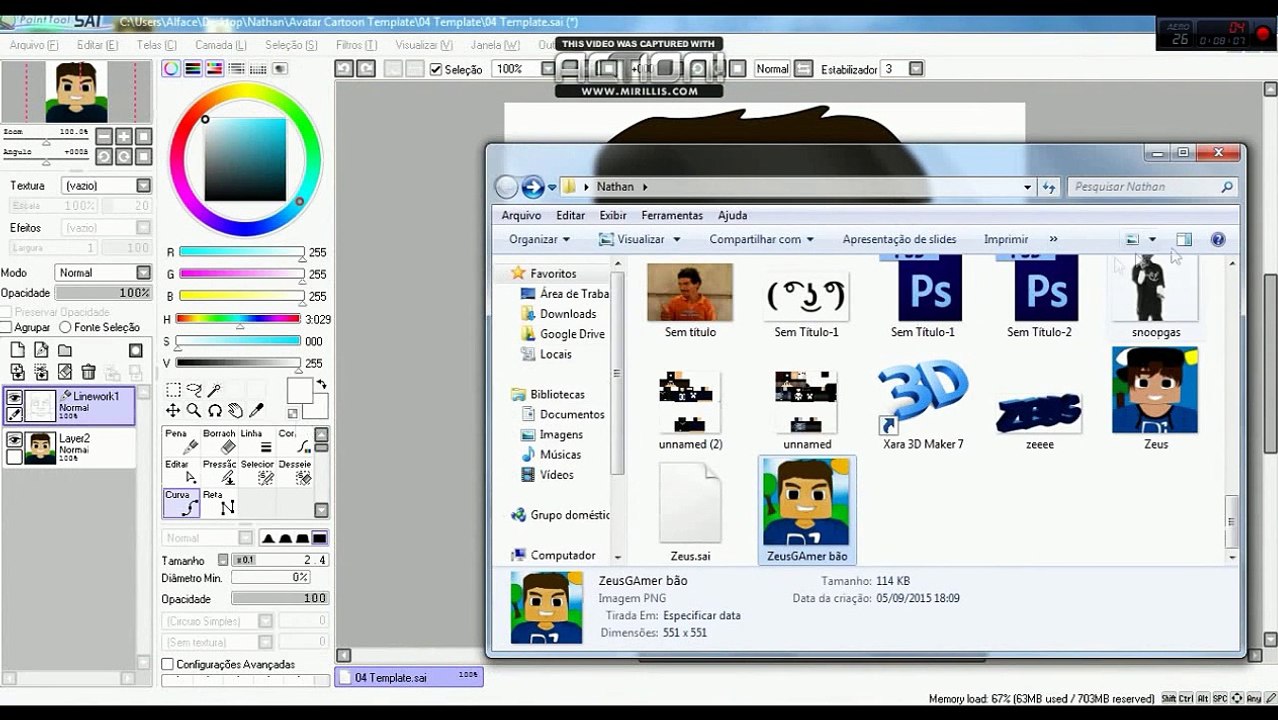Image resolution: width=1278 pixels, height=720 pixels.
Task: Open the view options arrow in Explorer
Action: coord(1152,239)
